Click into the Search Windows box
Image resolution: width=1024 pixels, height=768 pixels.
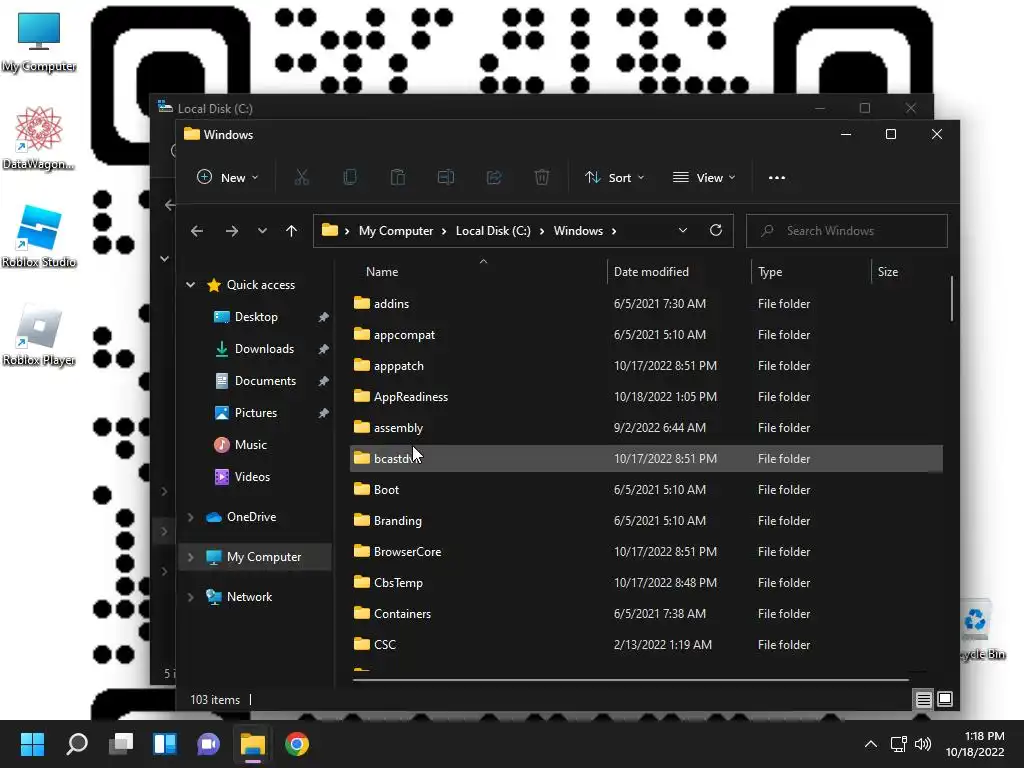(846, 231)
